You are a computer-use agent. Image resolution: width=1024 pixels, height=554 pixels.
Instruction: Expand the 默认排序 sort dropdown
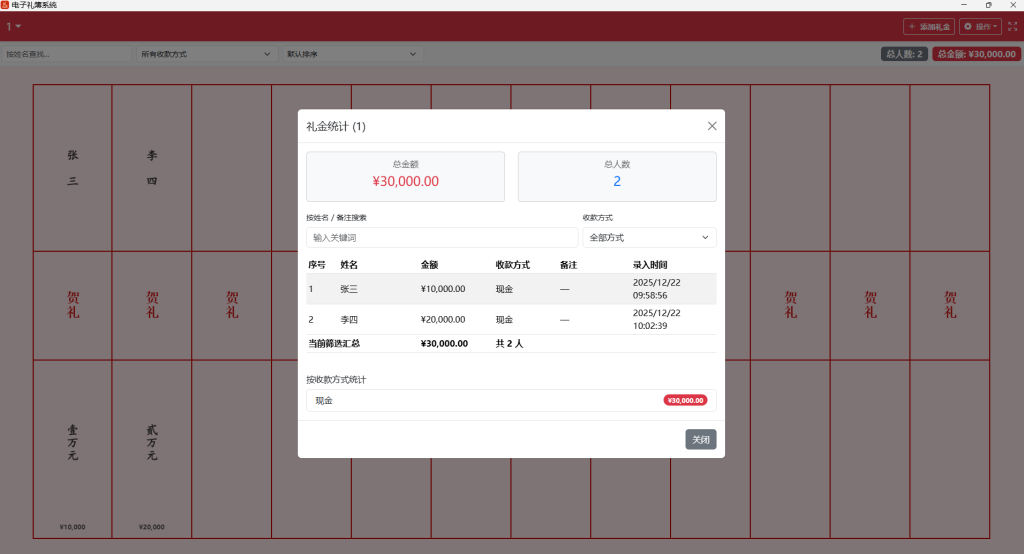352,54
